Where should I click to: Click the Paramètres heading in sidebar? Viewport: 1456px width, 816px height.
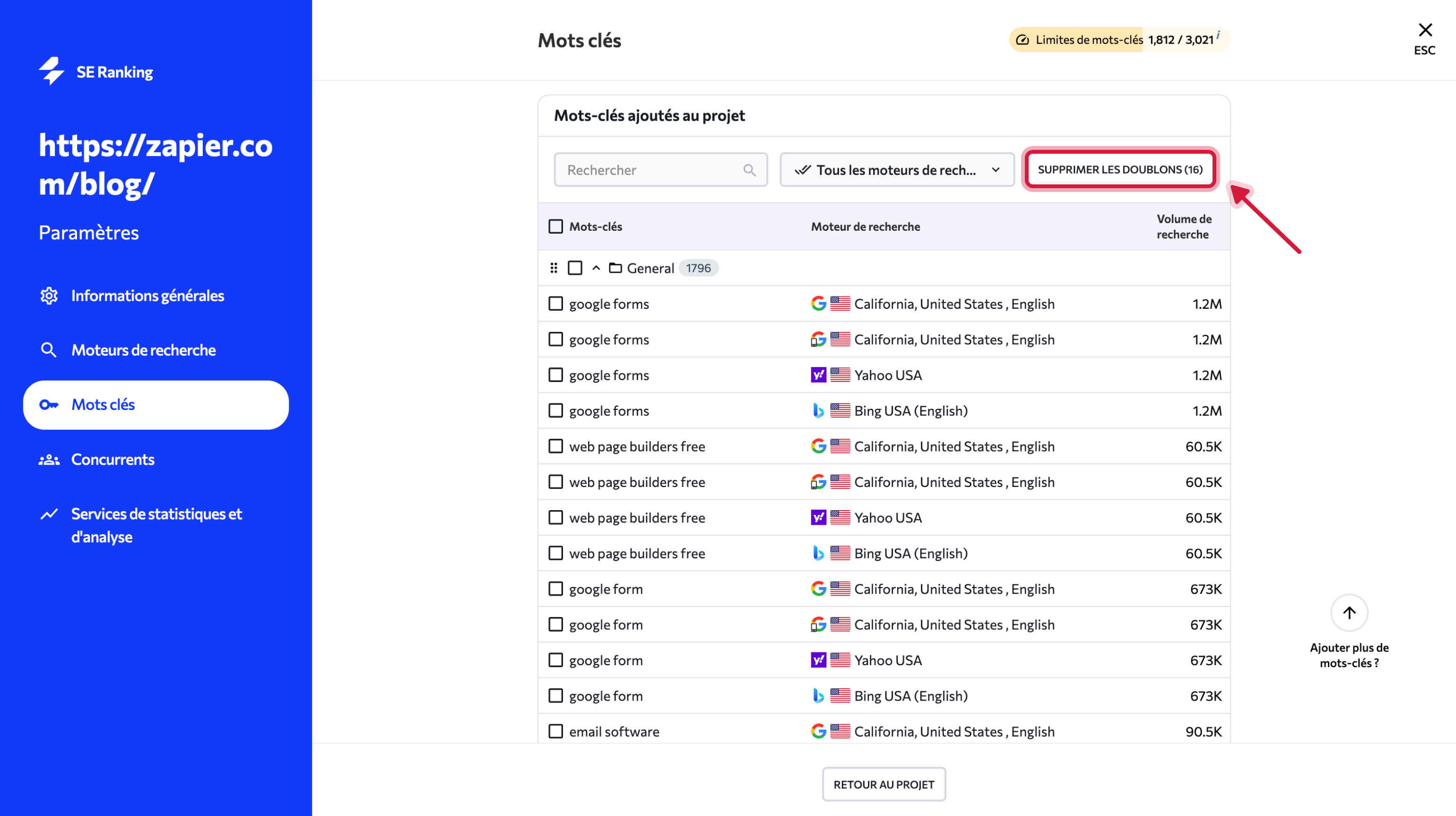coord(89,233)
